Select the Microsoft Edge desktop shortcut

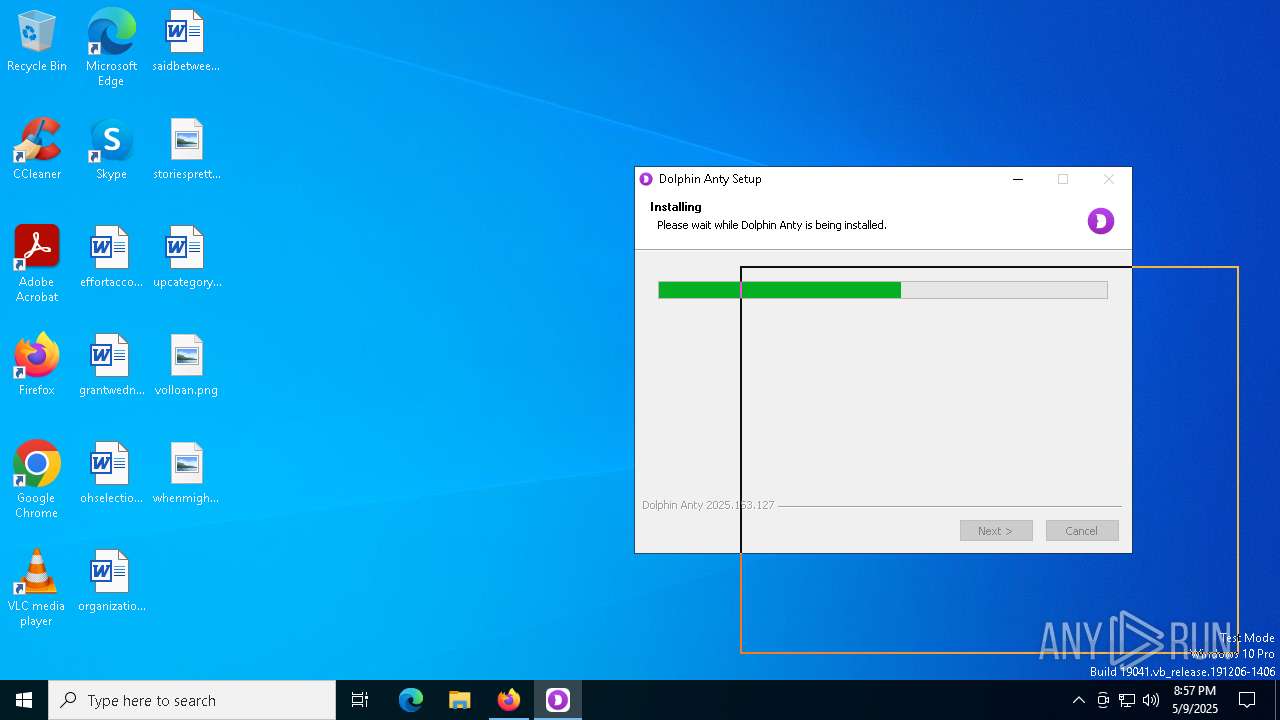111,48
